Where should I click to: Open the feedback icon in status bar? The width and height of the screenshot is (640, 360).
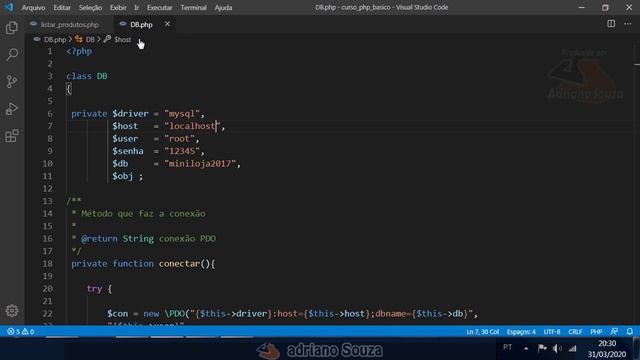614,331
